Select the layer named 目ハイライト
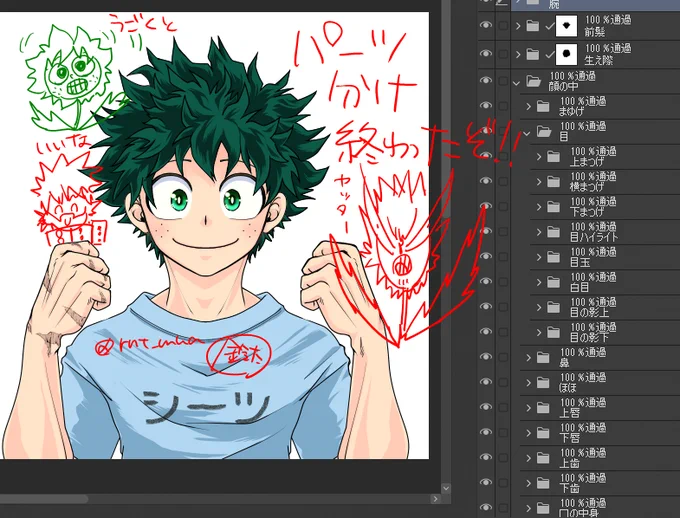 [594, 237]
